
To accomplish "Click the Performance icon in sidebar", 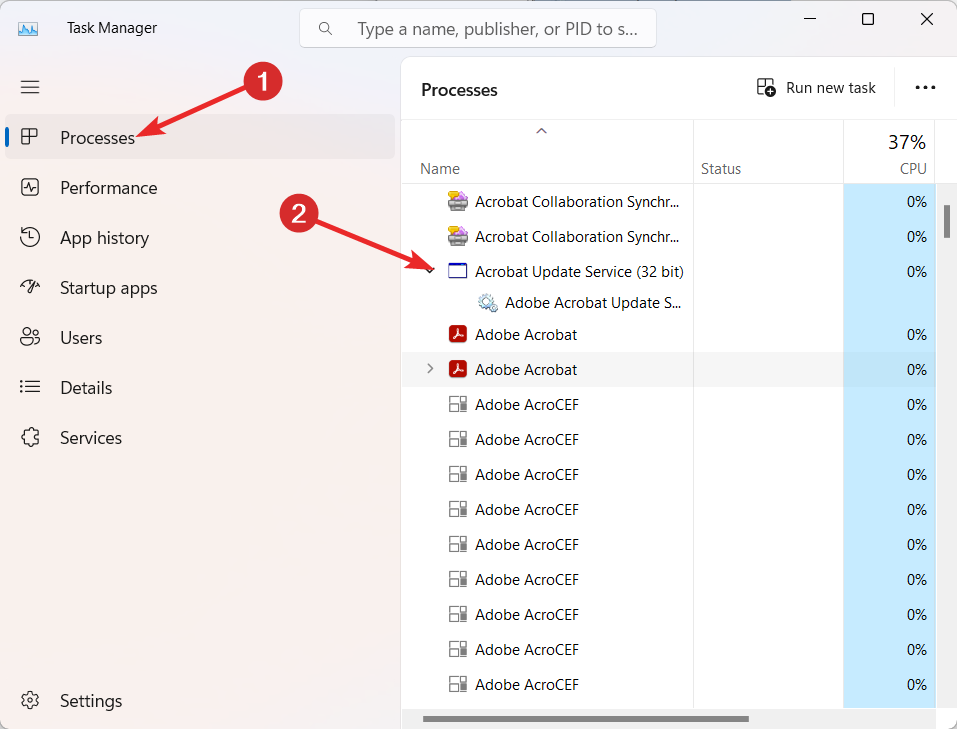I will coord(30,188).
